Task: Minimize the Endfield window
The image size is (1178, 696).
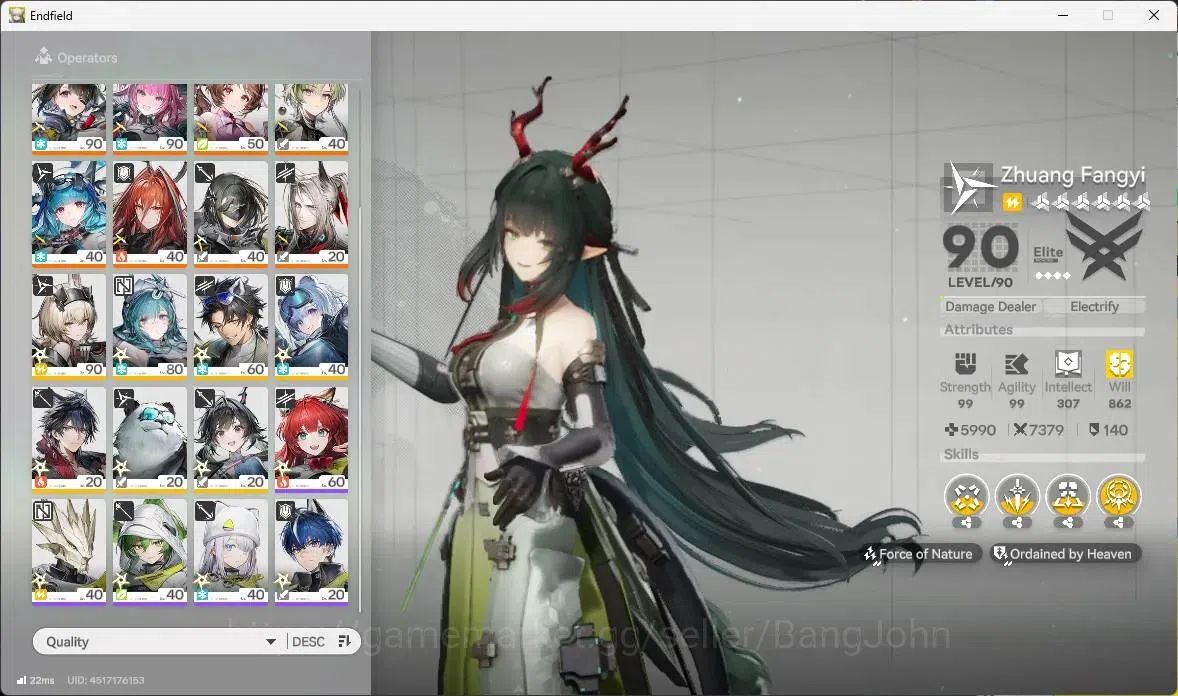Action: coord(1063,15)
